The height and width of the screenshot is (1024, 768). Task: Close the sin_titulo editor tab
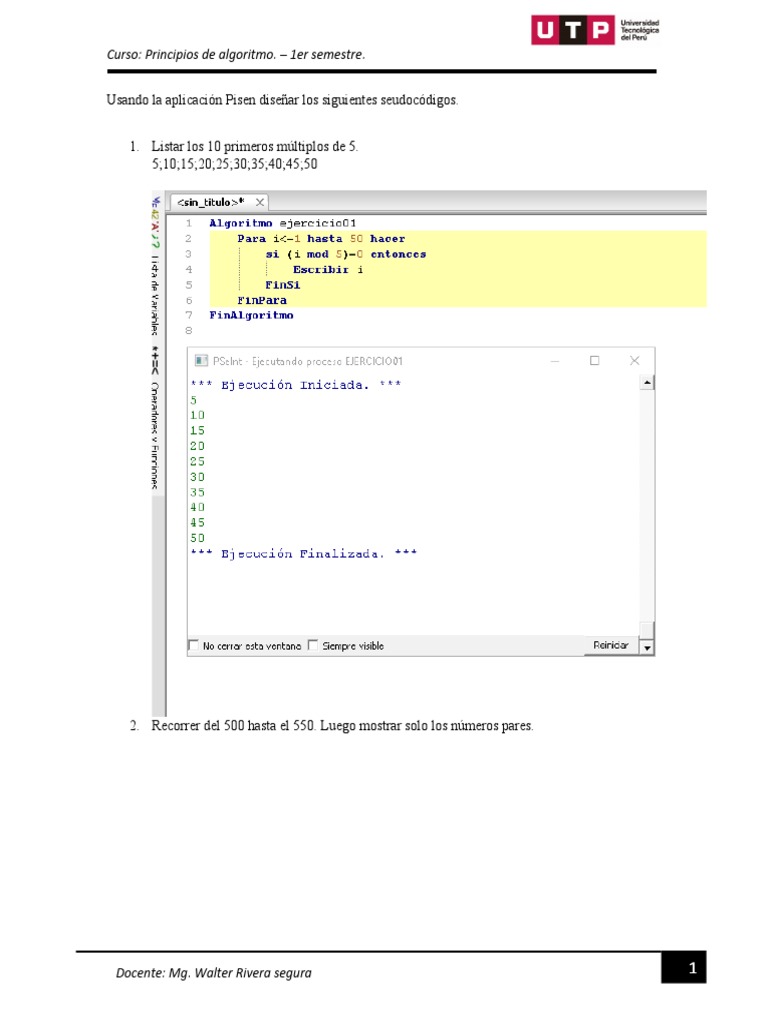(x=260, y=201)
